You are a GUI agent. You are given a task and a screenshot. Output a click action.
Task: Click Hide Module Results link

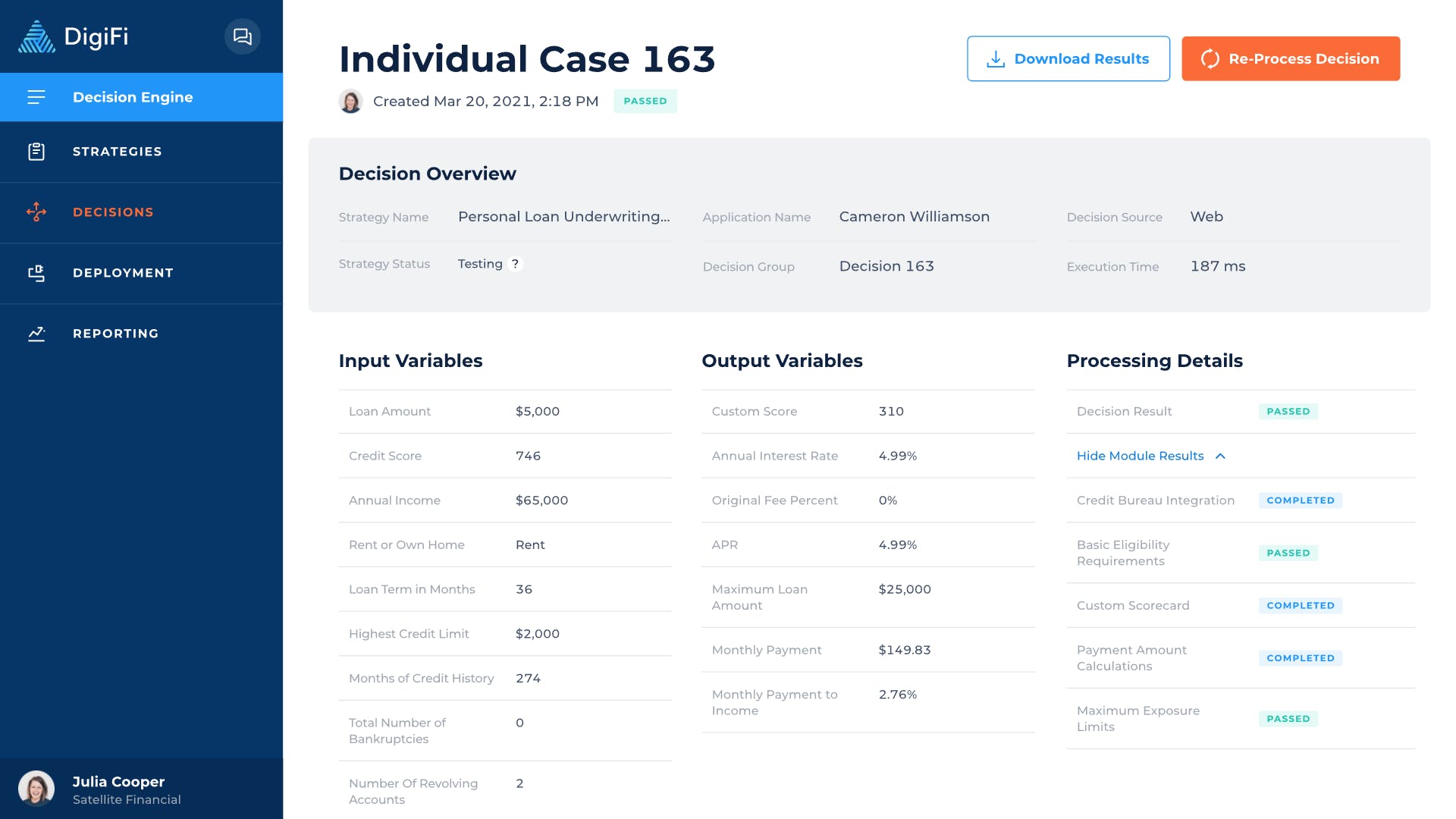(1140, 456)
